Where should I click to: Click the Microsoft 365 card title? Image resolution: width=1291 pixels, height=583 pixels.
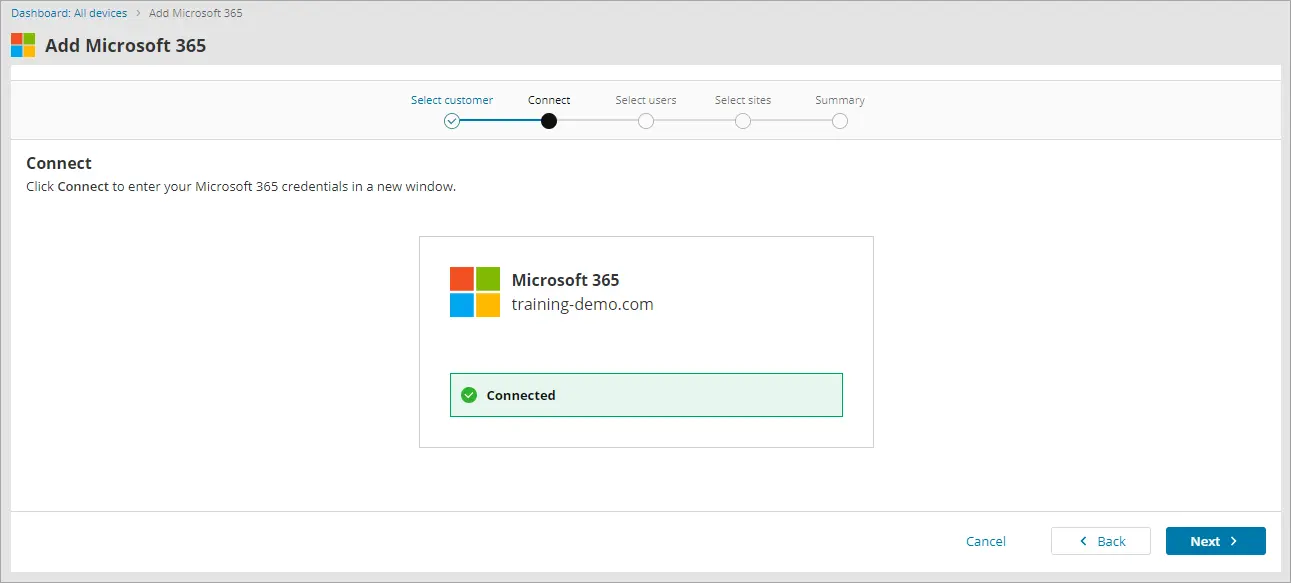pos(565,280)
